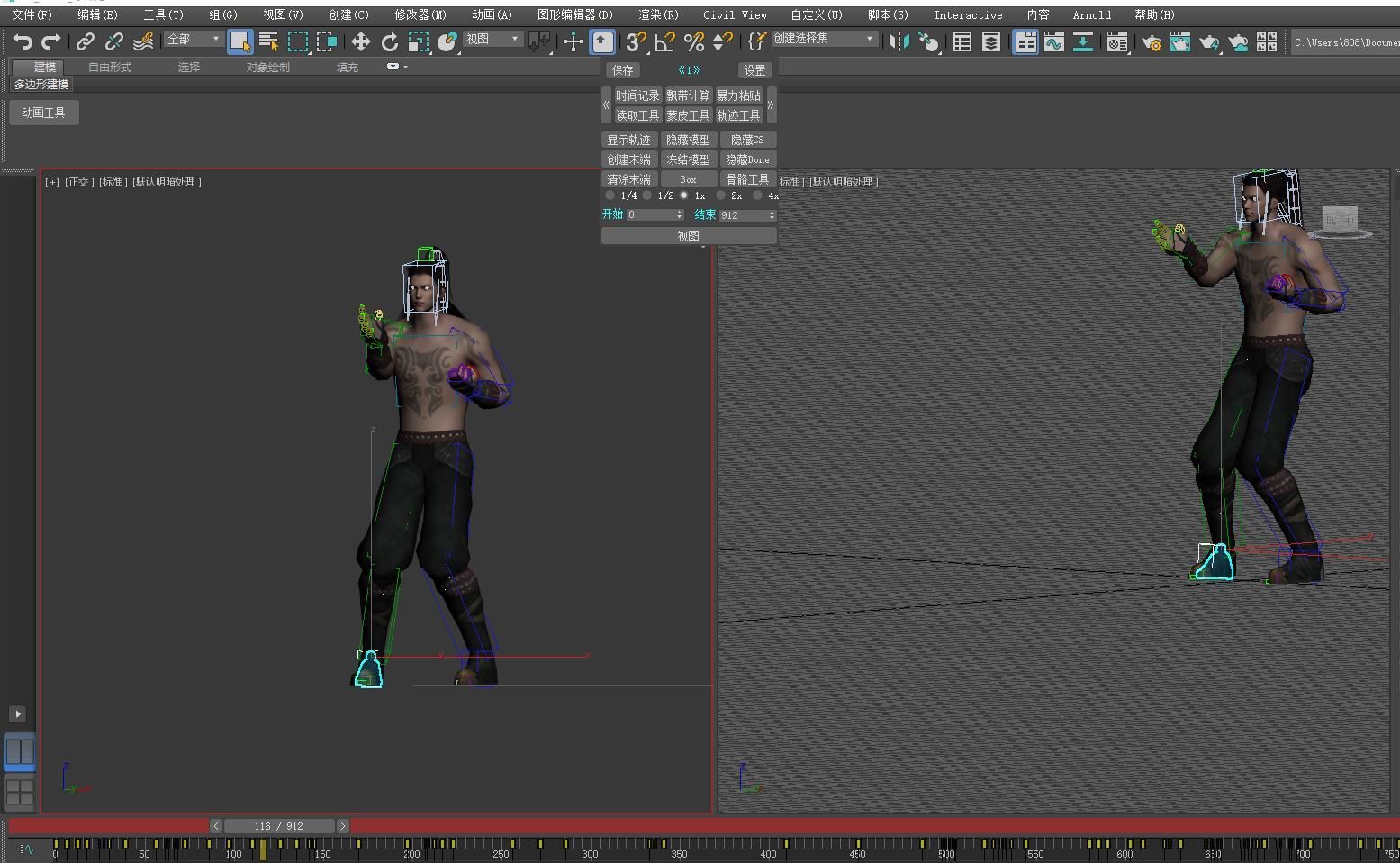Click the viewport play arrow on left edge
The width and height of the screenshot is (1400, 863).
click(17, 714)
